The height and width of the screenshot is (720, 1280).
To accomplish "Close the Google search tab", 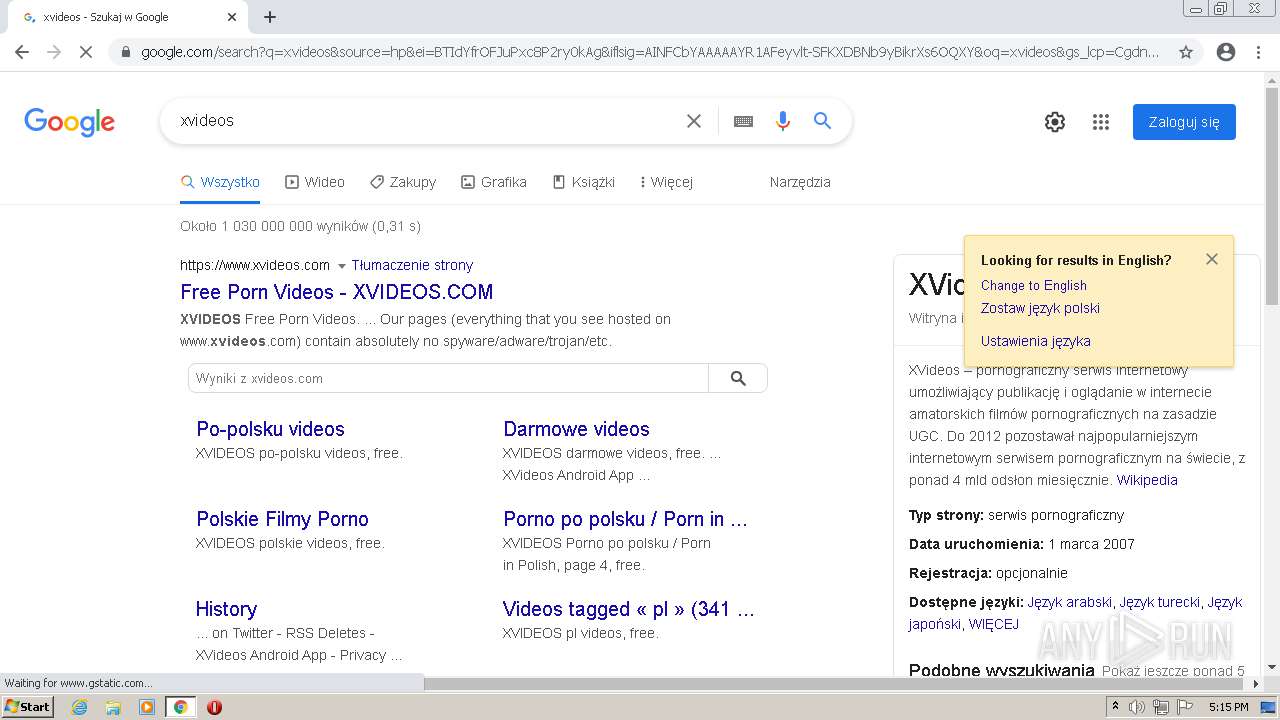I will point(232,17).
